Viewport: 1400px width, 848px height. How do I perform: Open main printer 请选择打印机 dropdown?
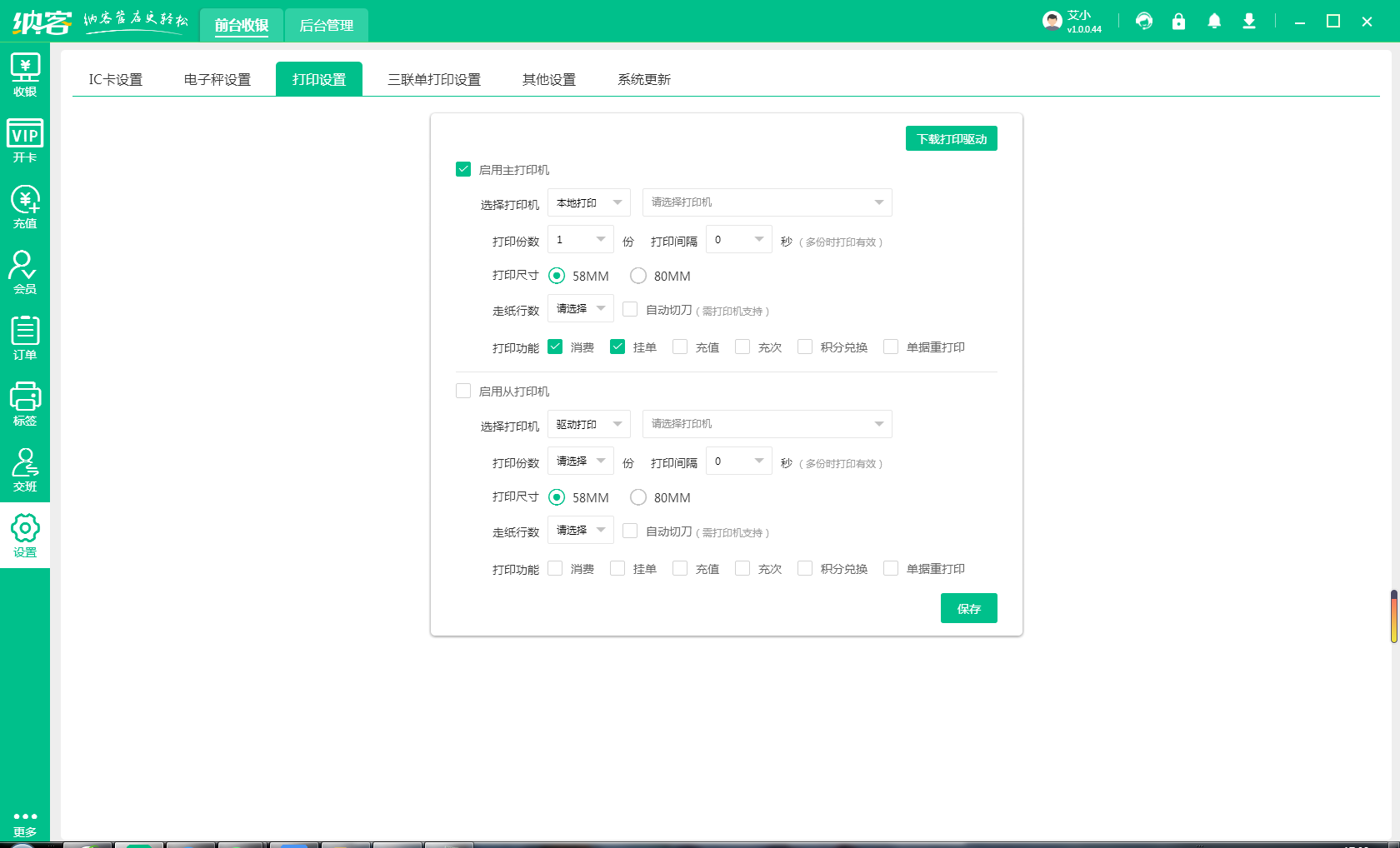[767, 202]
